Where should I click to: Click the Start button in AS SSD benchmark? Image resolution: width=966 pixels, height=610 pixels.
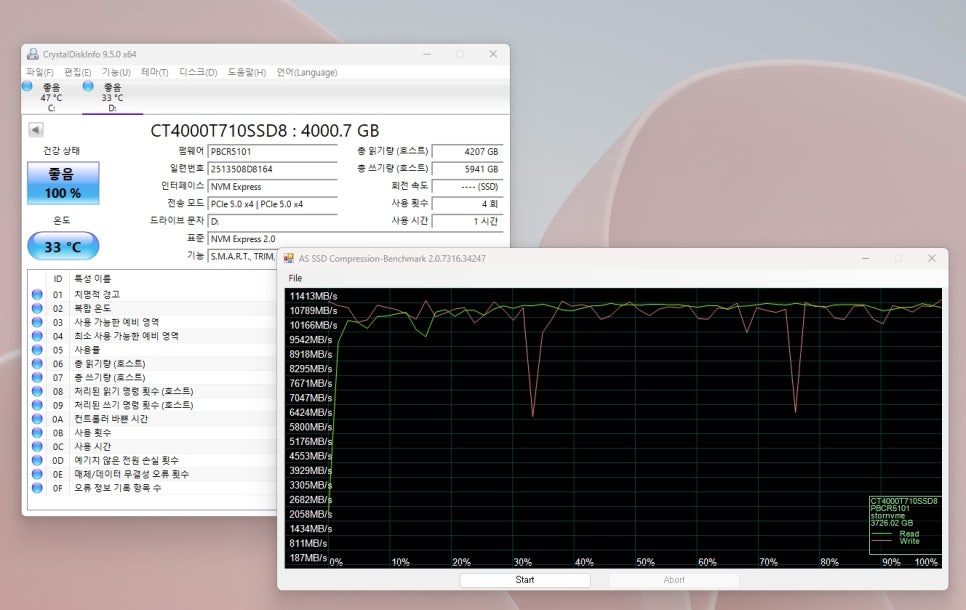pyautogui.click(x=525, y=580)
